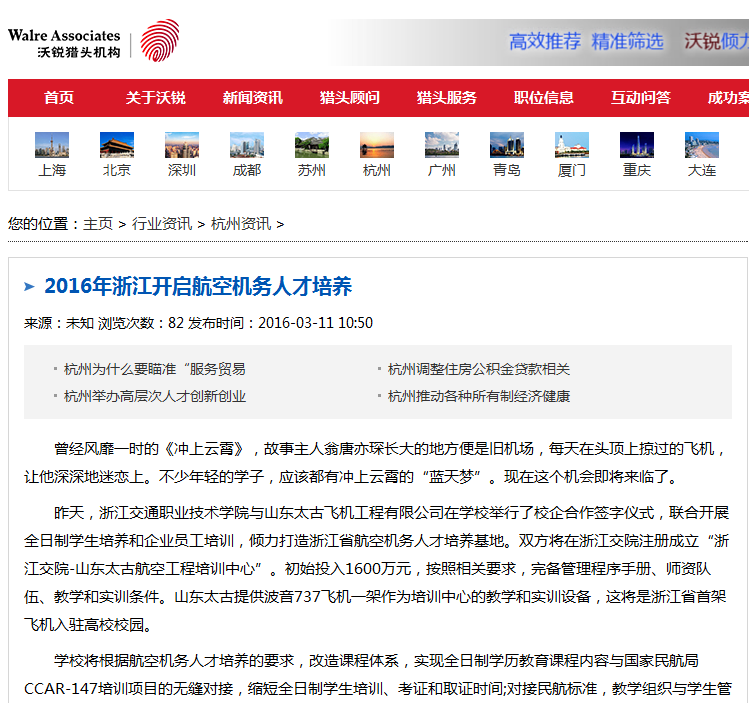Go to the 新闻资讯 menu section
The height and width of the screenshot is (703, 749).
[252, 98]
